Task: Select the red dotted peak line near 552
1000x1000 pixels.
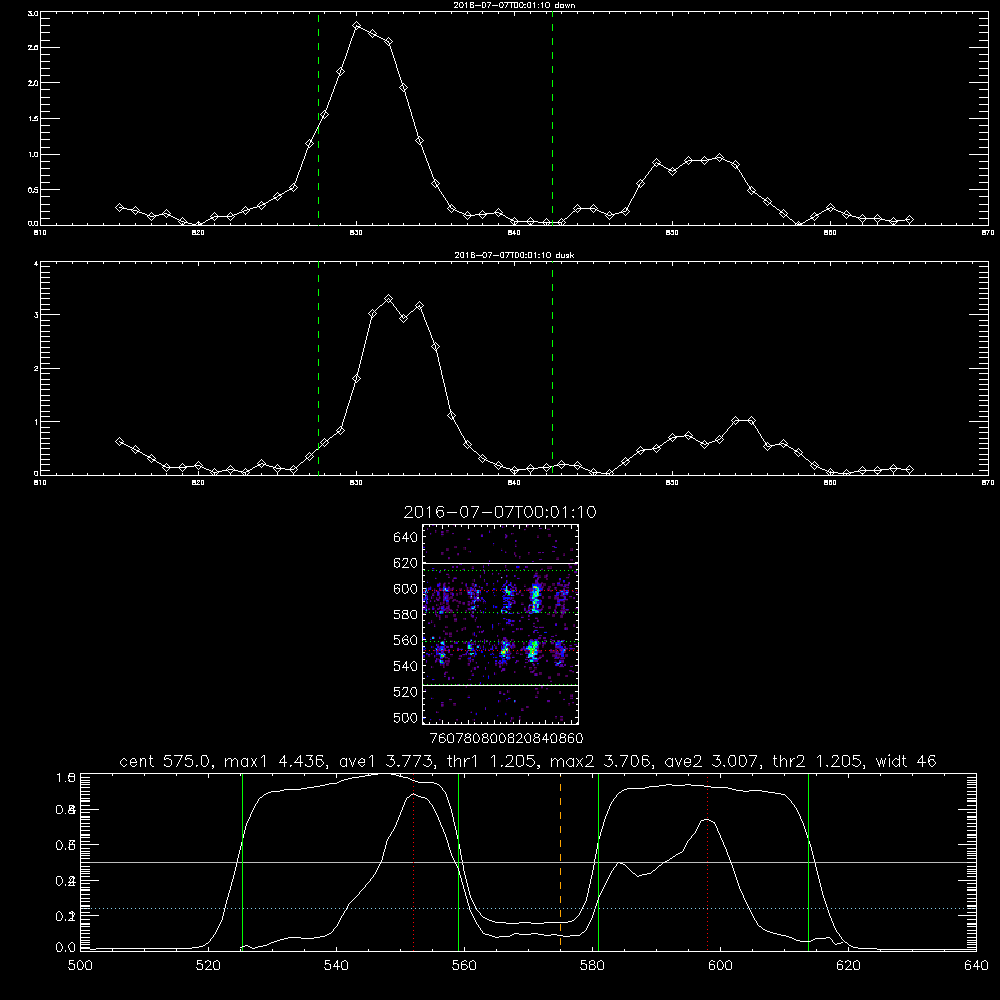Action: (414, 861)
